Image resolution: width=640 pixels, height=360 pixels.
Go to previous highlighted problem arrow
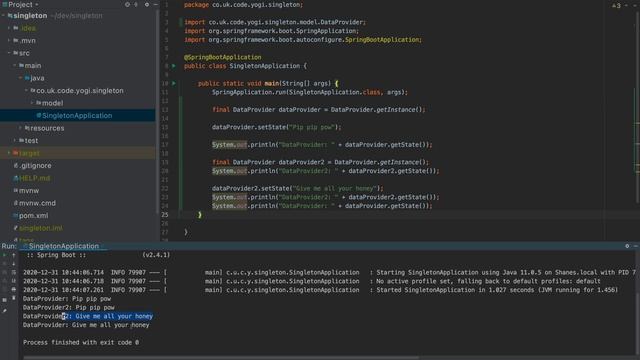tap(627, 5)
